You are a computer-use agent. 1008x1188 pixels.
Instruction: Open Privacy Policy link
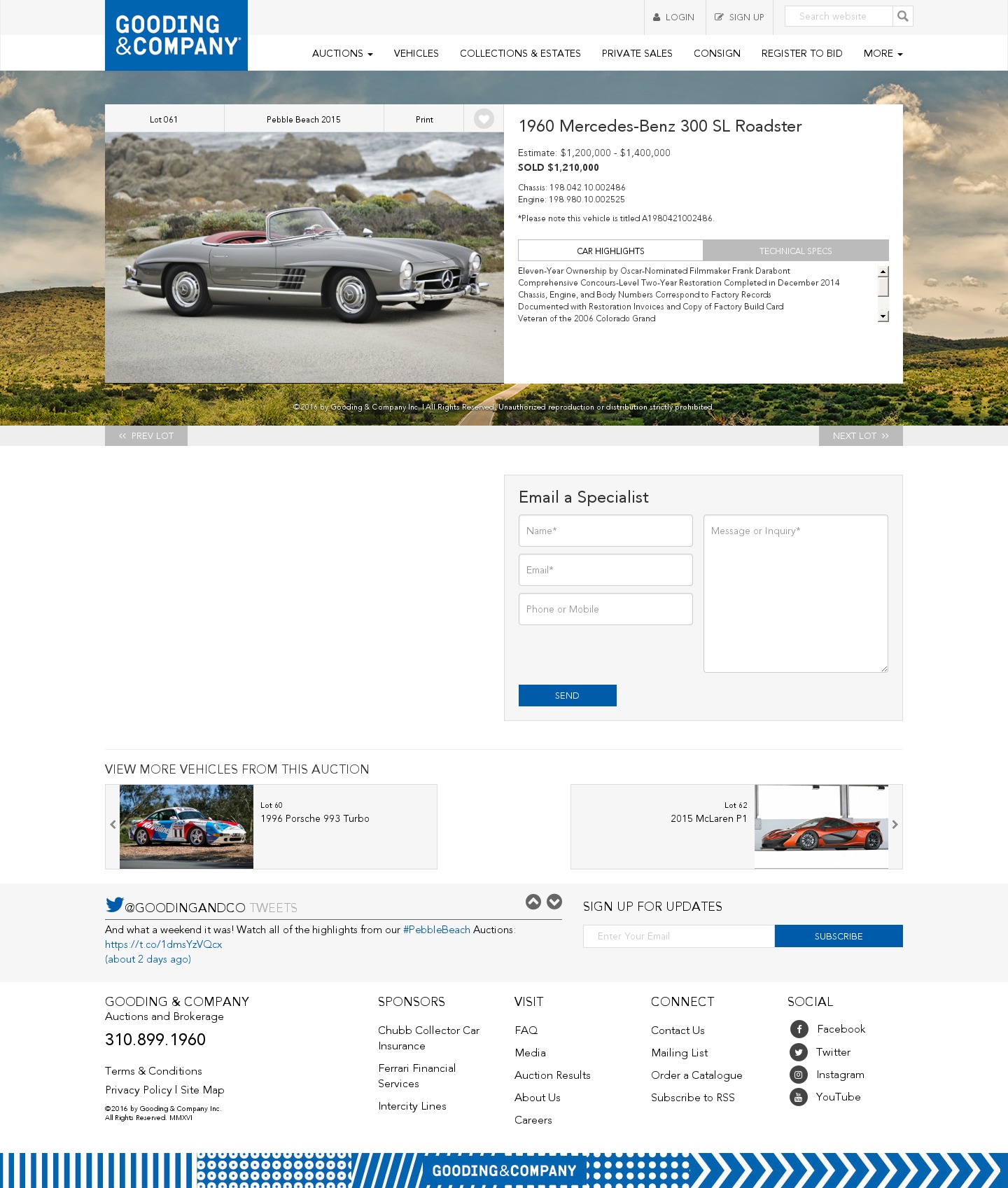pos(139,1090)
